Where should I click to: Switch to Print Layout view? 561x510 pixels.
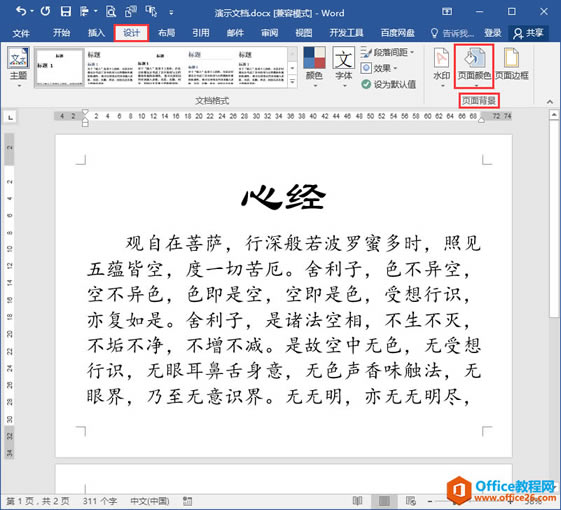384,501
